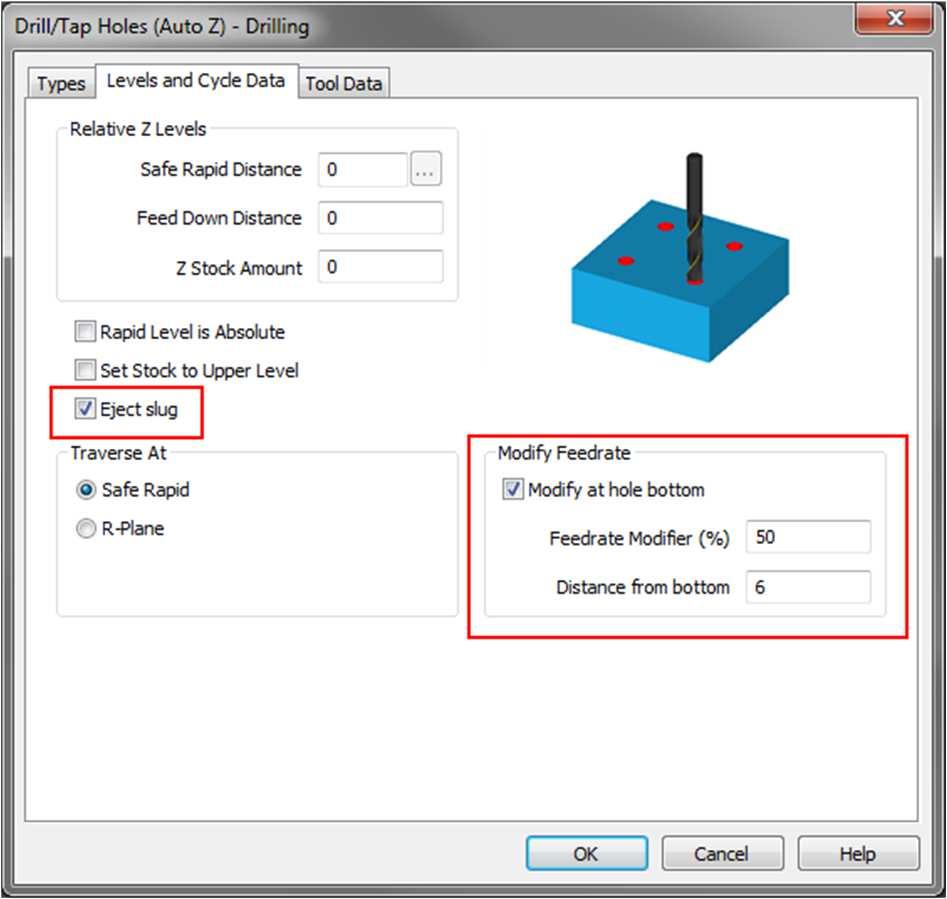Open the ellipsis button beside Safe Rapid Distance
This screenshot has width=947, height=899.
(426, 169)
